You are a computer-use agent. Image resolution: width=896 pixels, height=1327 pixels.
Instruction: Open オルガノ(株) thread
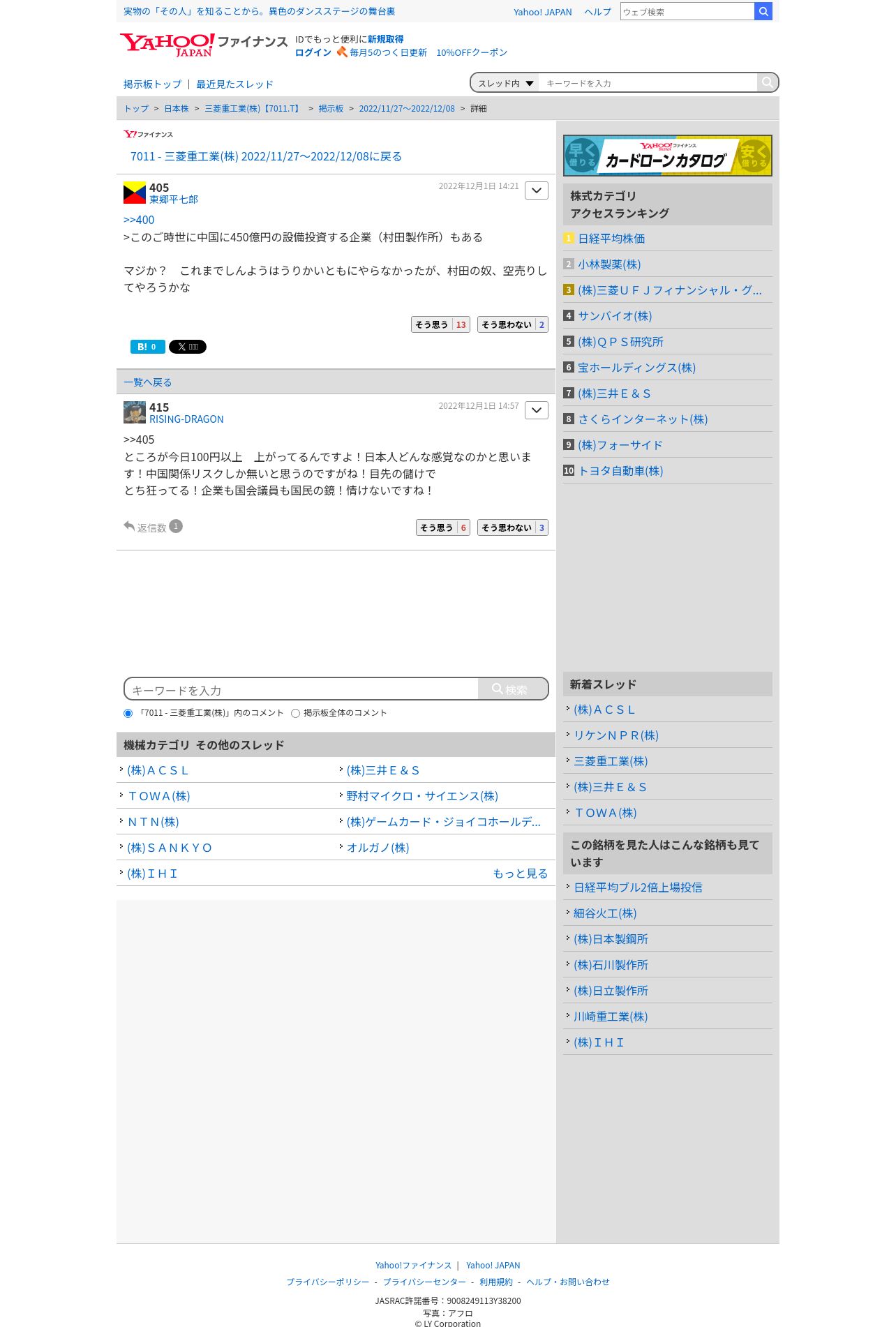(x=378, y=848)
